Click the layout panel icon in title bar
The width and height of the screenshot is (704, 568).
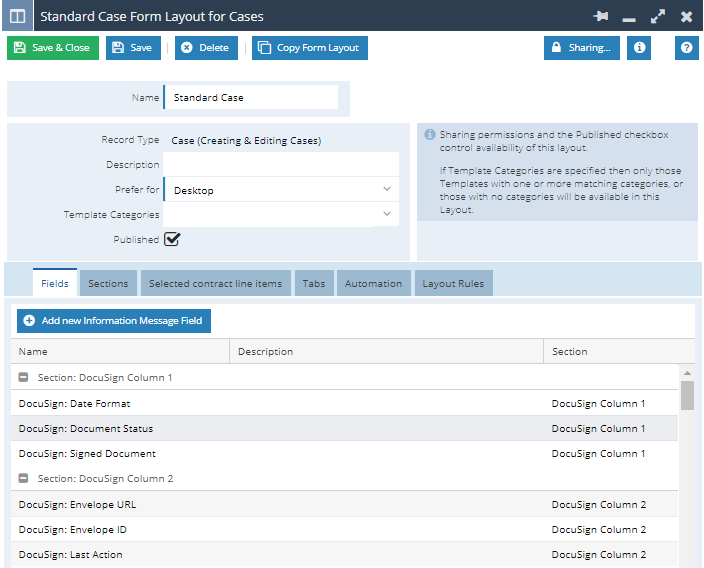click(17, 17)
